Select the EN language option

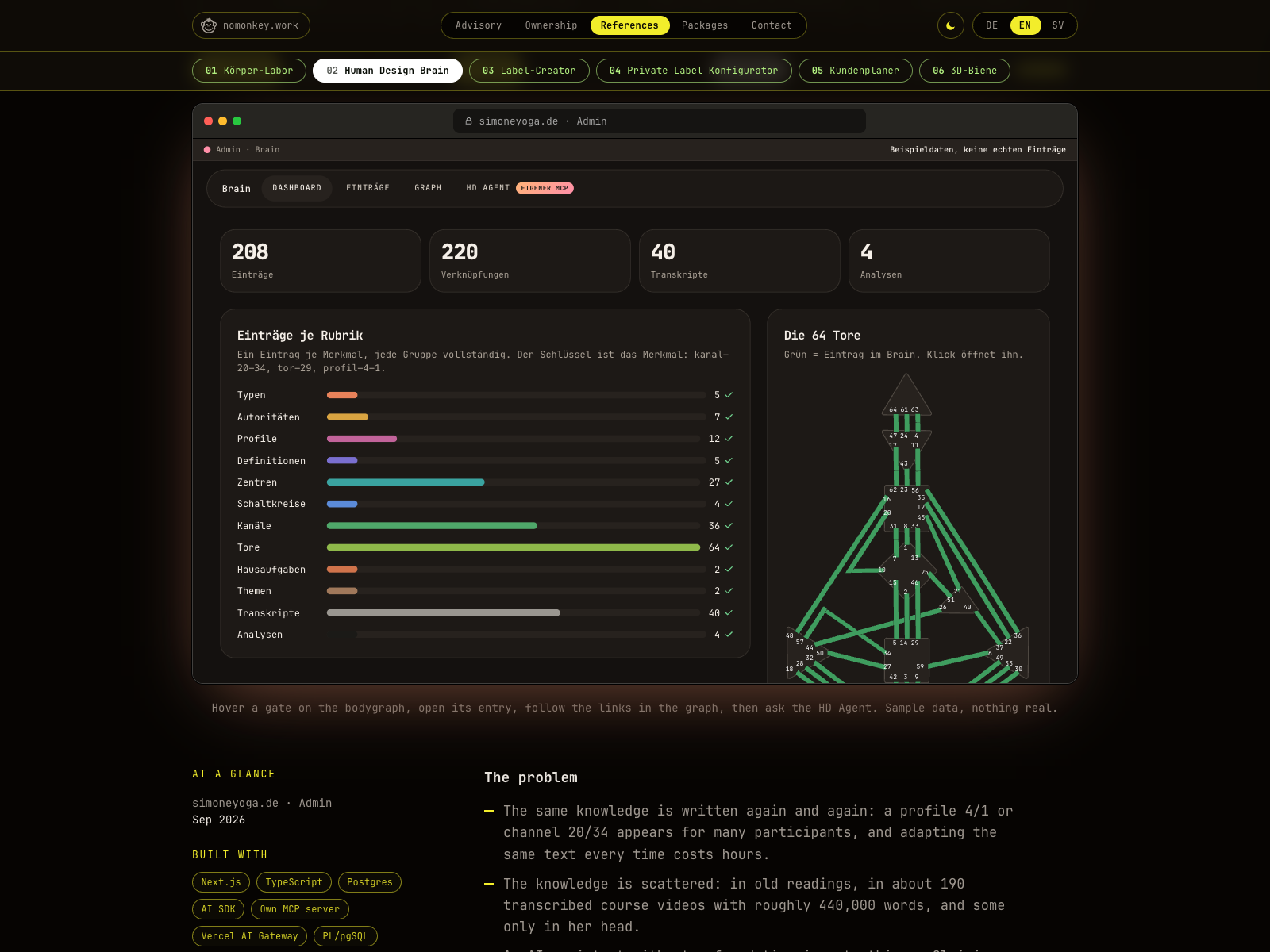click(x=1025, y=25)
